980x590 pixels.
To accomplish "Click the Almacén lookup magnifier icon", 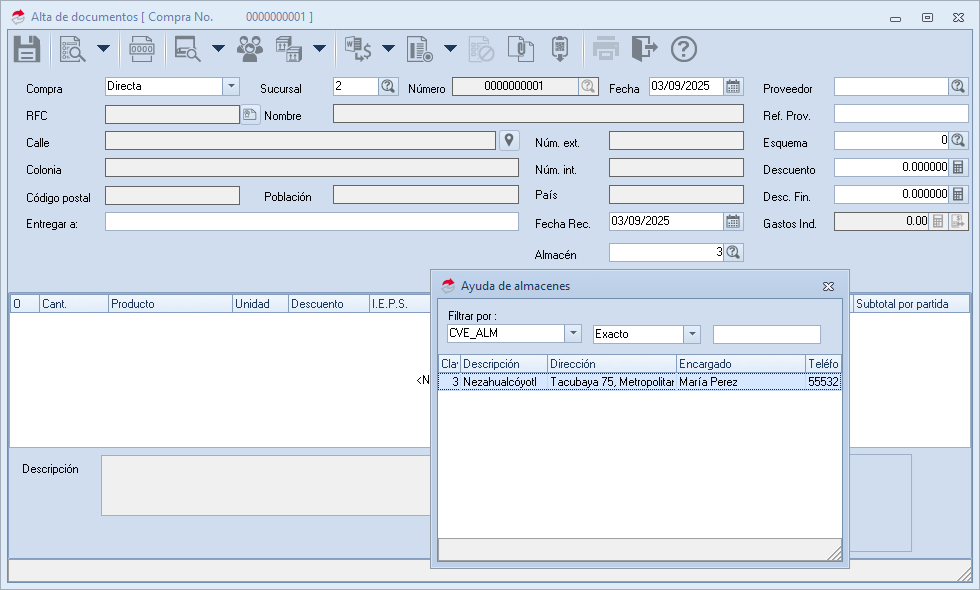I will [733, 253].
